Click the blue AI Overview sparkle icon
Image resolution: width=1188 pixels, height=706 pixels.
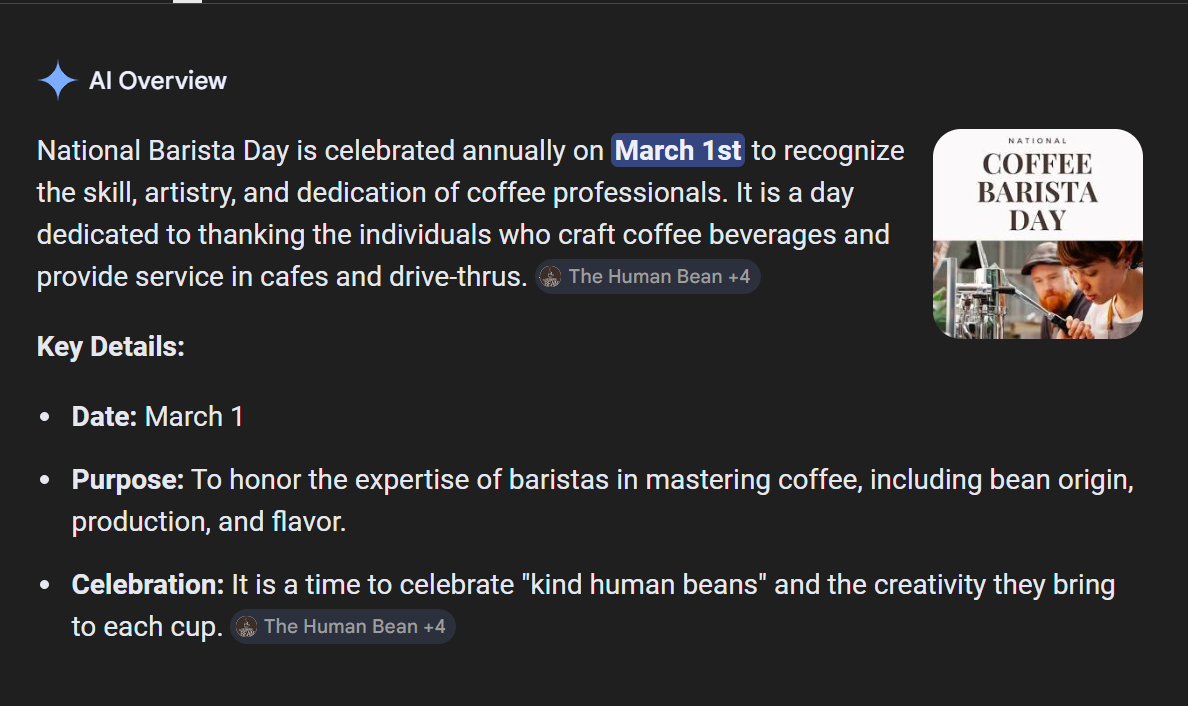coord(58,80)
